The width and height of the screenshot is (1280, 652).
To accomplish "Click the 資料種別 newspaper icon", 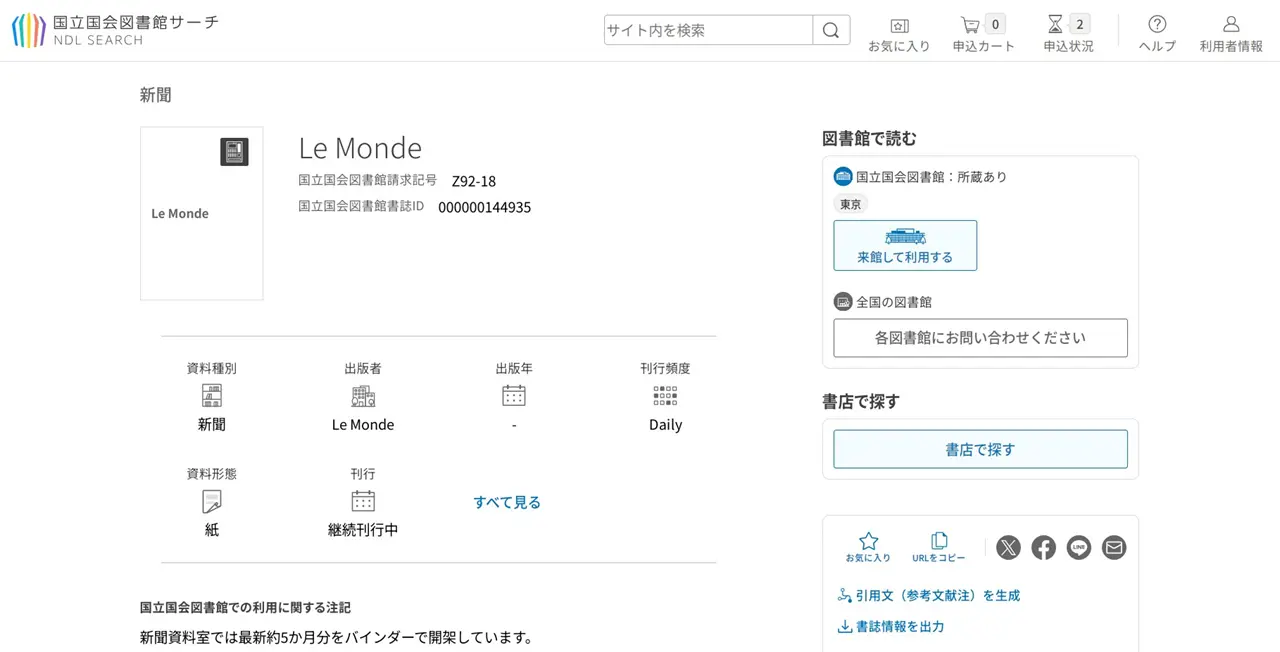I will tap(212, 395).
